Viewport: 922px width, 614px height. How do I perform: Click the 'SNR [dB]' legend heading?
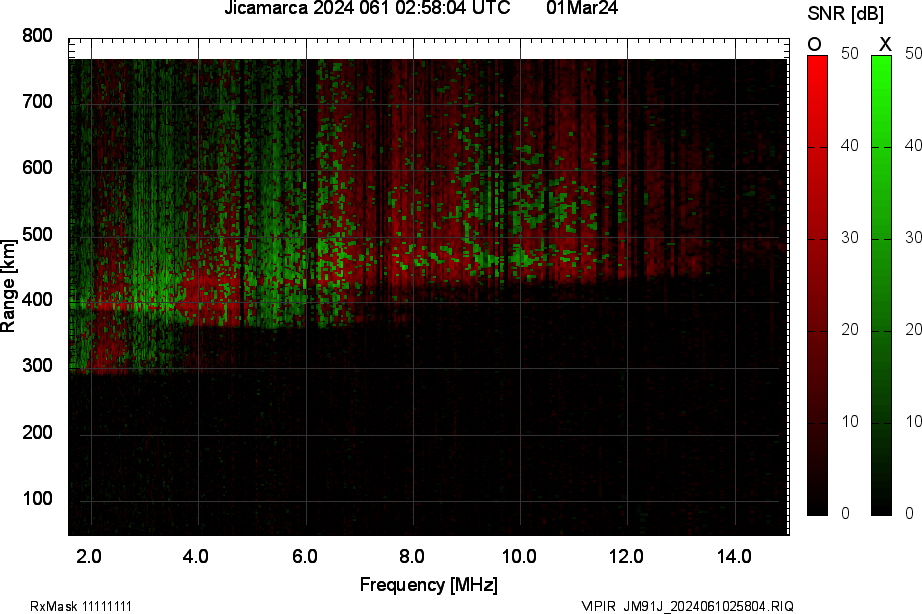[844, 12]
